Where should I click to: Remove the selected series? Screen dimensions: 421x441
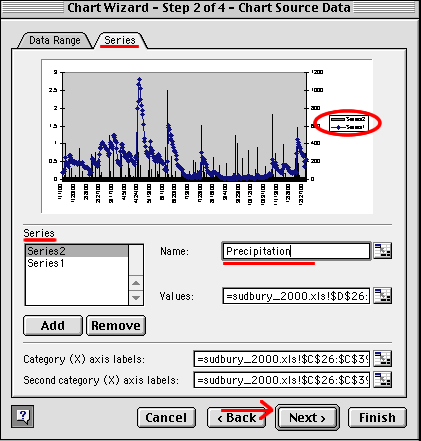point(116,326)
